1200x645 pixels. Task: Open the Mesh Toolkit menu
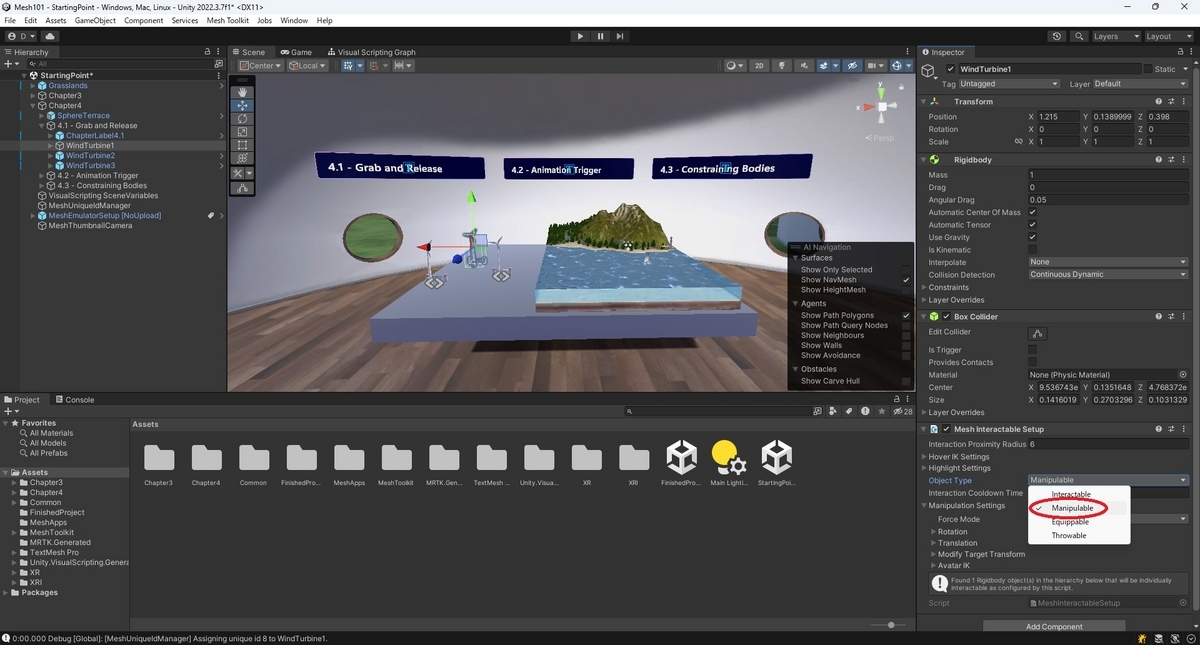point(228,20)
